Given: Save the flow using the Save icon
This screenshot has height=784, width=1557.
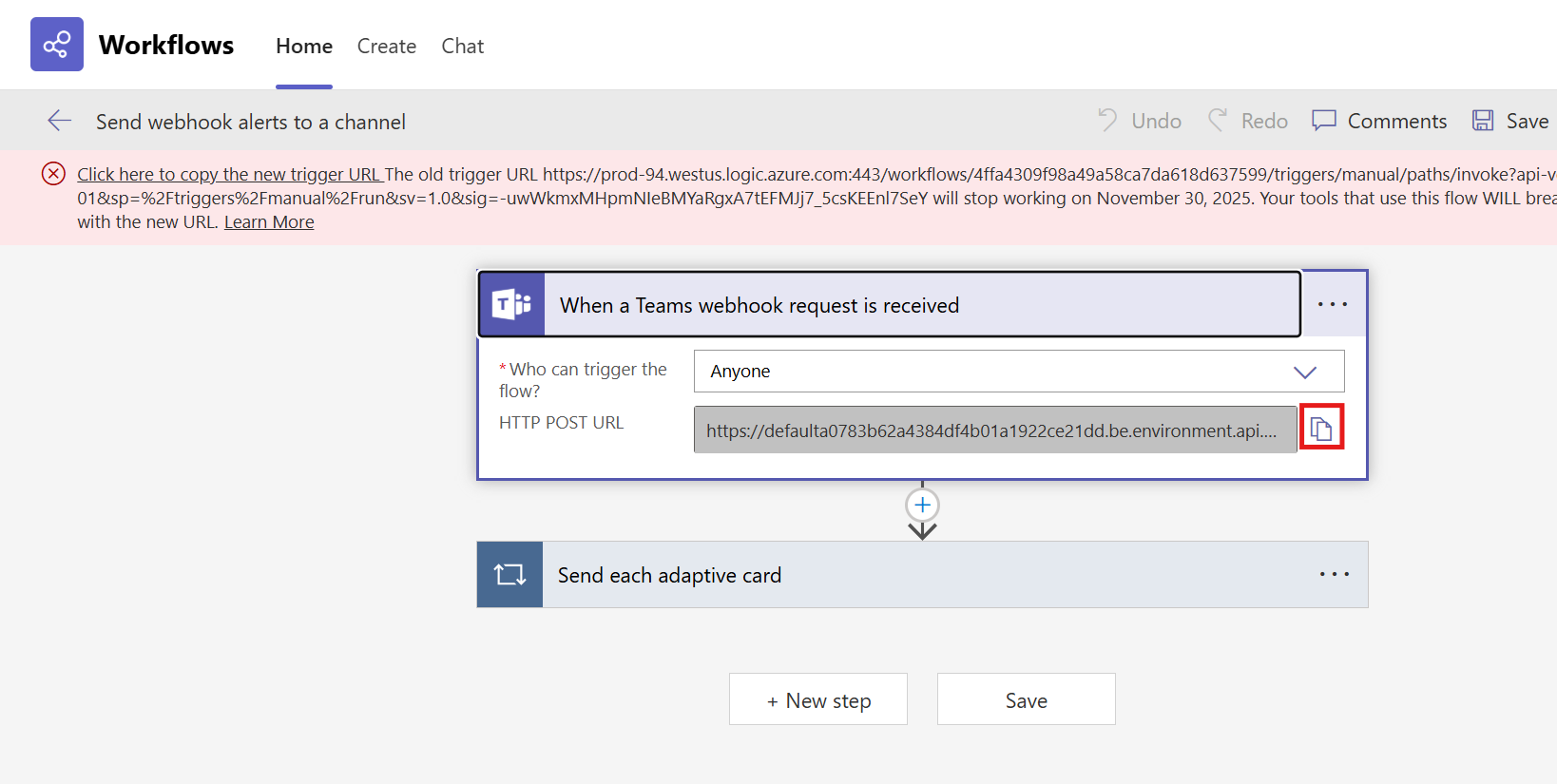Looking at the screenshot, I should point(1483,120).
